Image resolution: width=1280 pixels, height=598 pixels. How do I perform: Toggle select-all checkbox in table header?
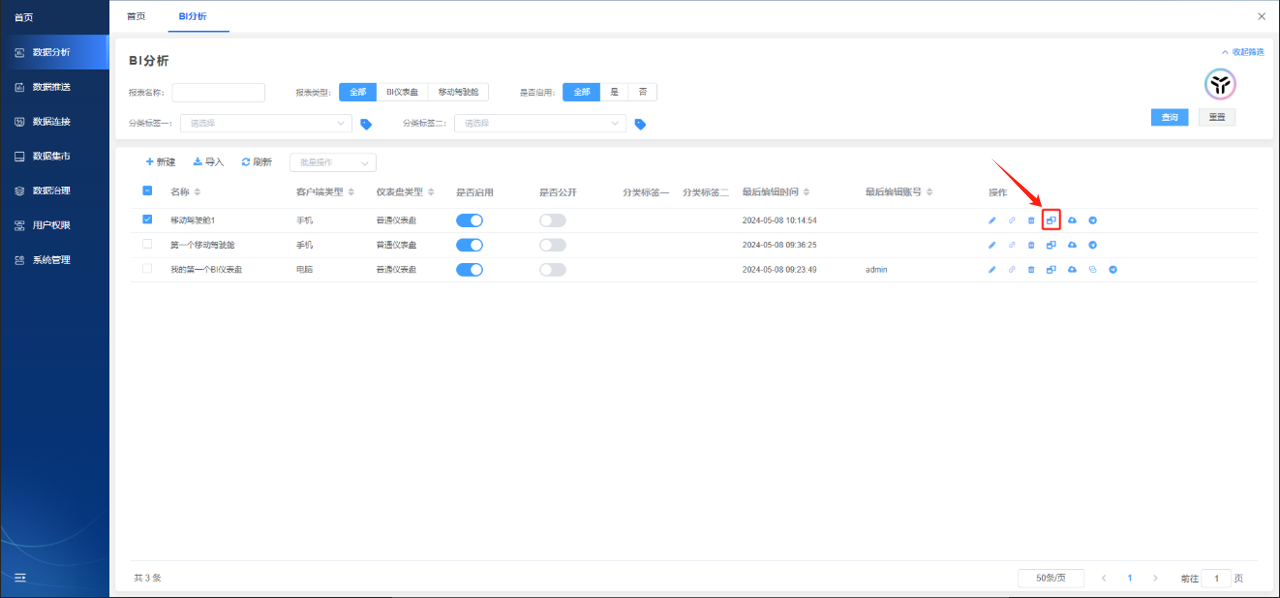coord(148,191)
